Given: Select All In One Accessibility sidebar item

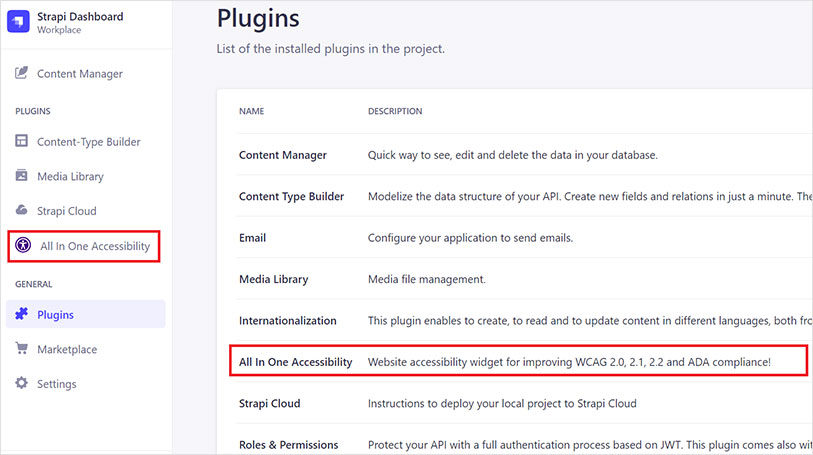Looking at the screenshot, I should click(95, 246).
